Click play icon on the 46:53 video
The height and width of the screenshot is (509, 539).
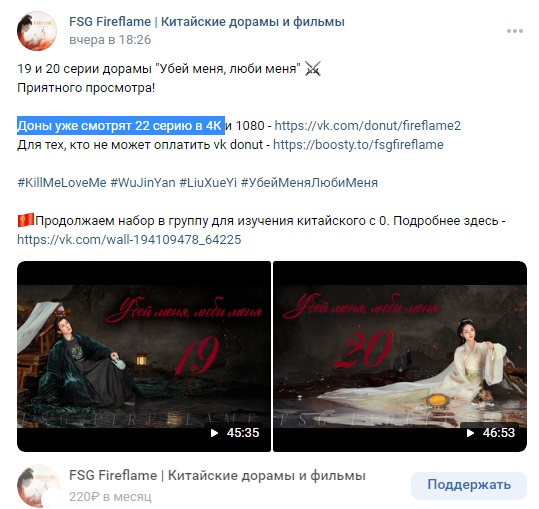[x=470, y=433]
